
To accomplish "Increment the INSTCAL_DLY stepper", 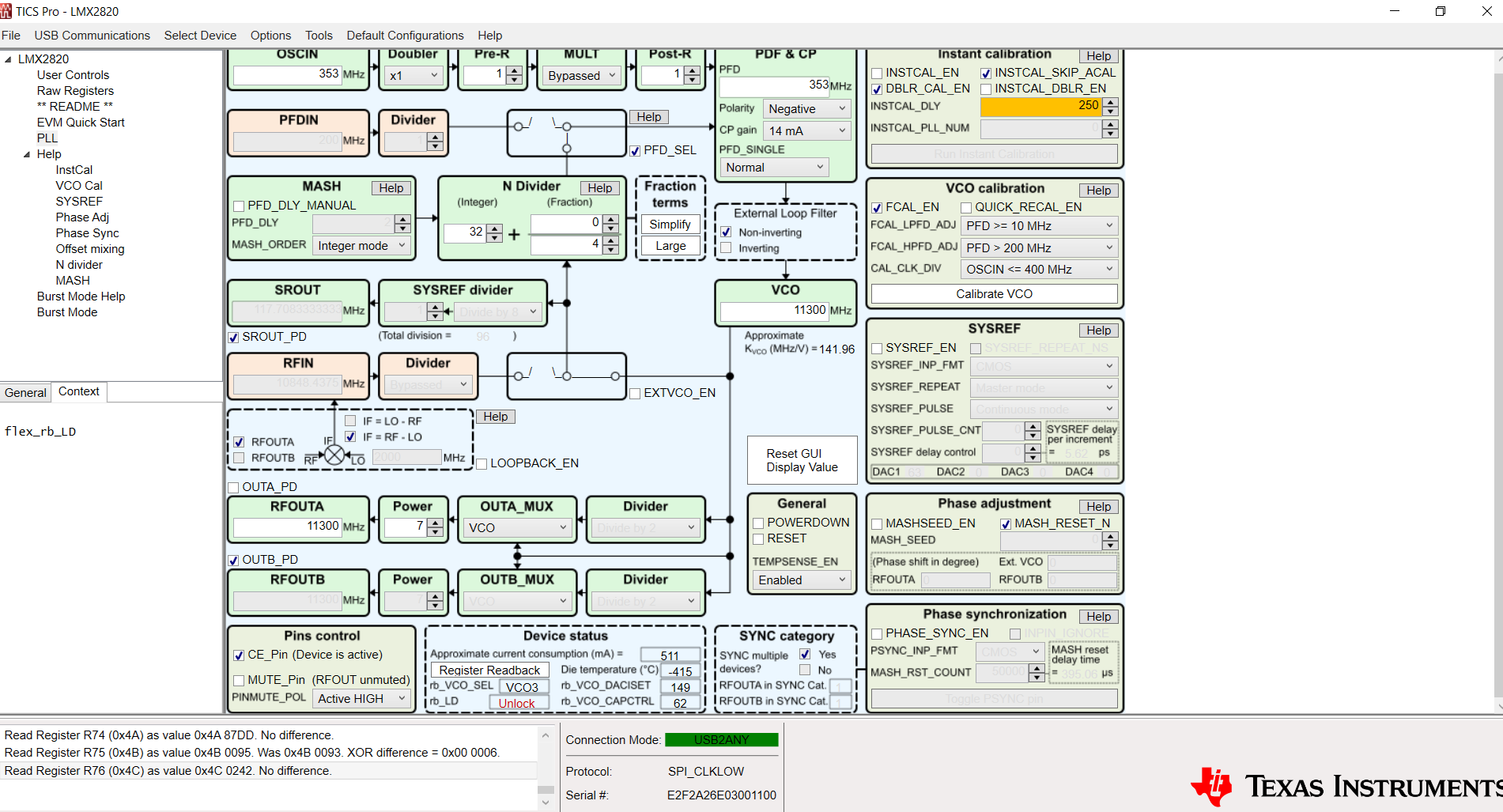I will pyautogui.click(x=1110, y=103).
